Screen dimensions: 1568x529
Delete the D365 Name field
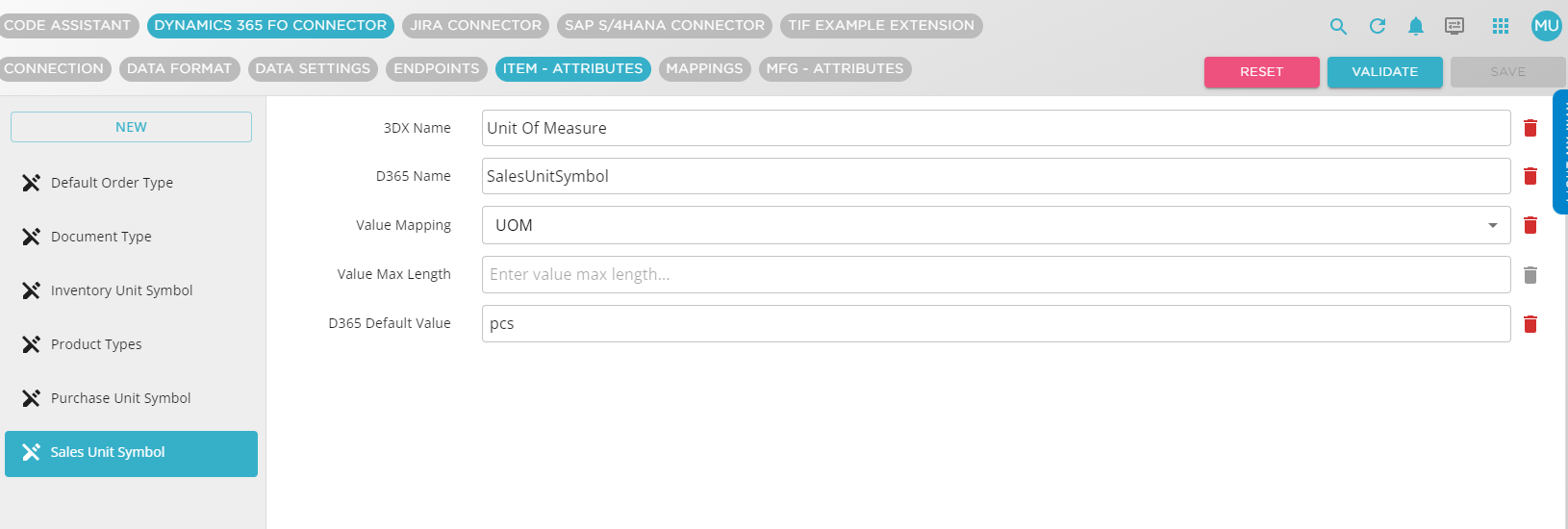[1530, 176]
